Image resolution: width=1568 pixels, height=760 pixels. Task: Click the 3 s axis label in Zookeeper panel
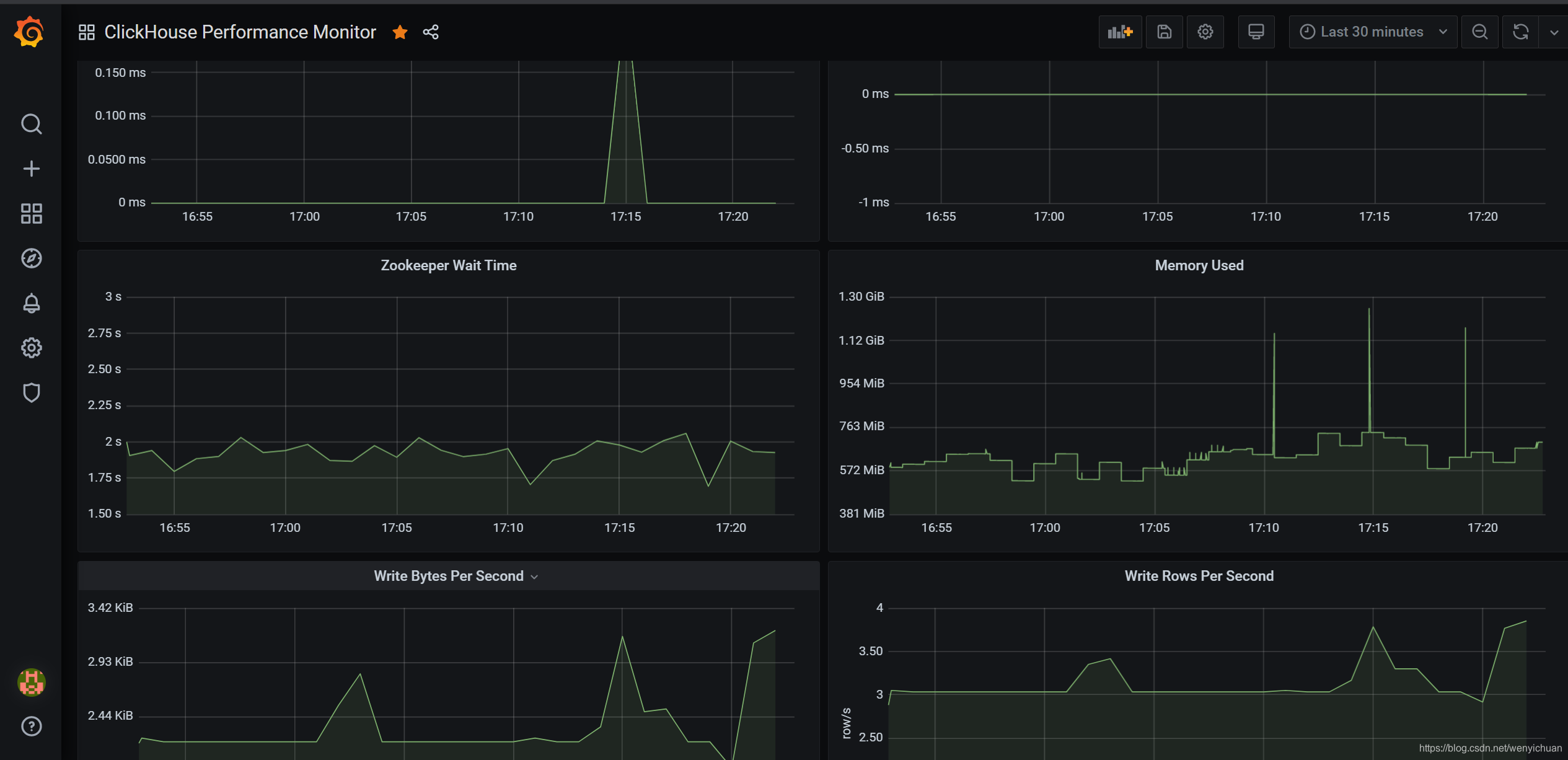click(113, 296)
